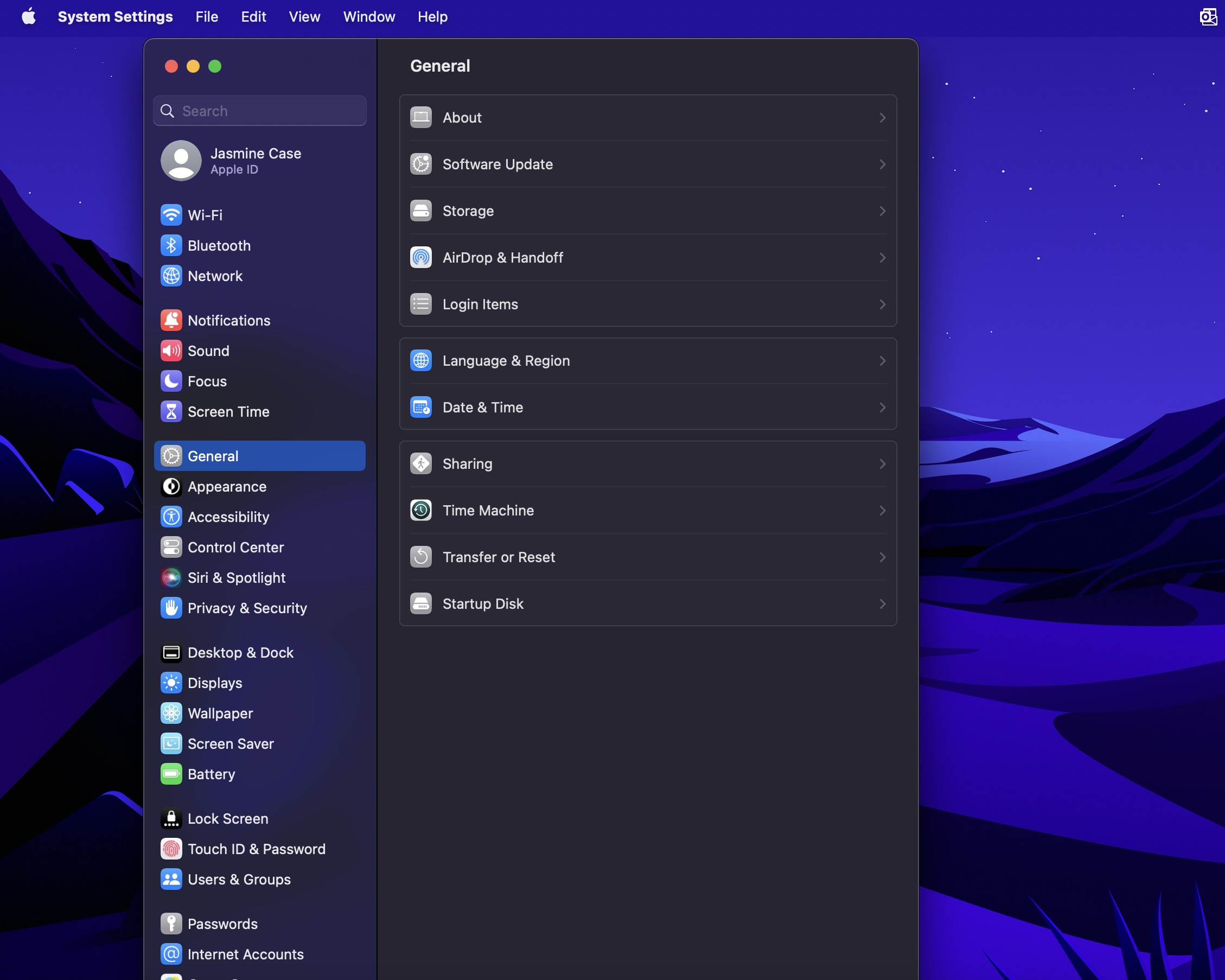This screenshot has width=1225, height=980.
Task: Click the "Storage" row label
Action: [468, 211]
